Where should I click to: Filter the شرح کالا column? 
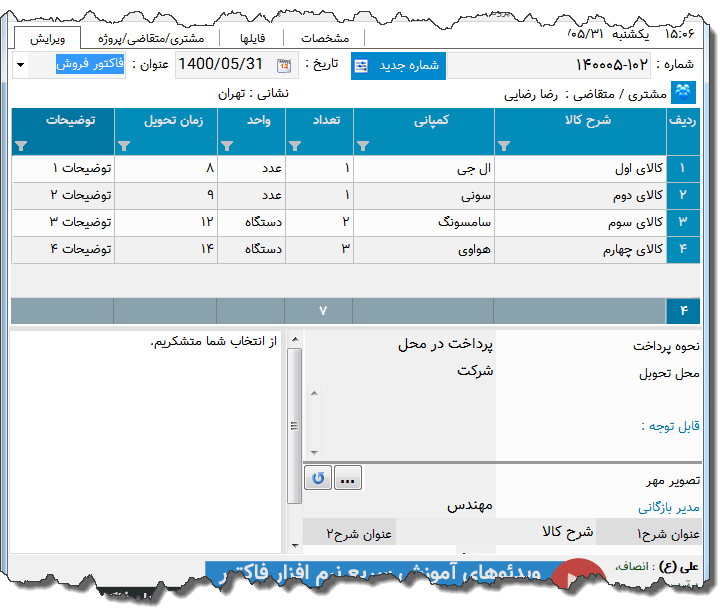[x=504, y=146]
